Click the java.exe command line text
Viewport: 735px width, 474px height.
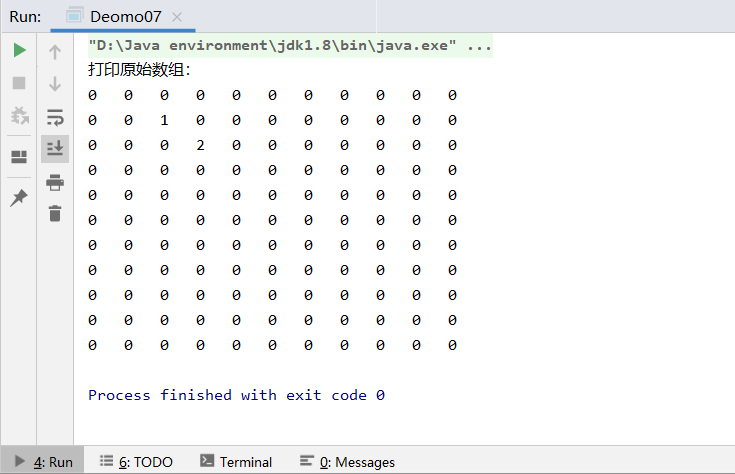coord(272,45)
